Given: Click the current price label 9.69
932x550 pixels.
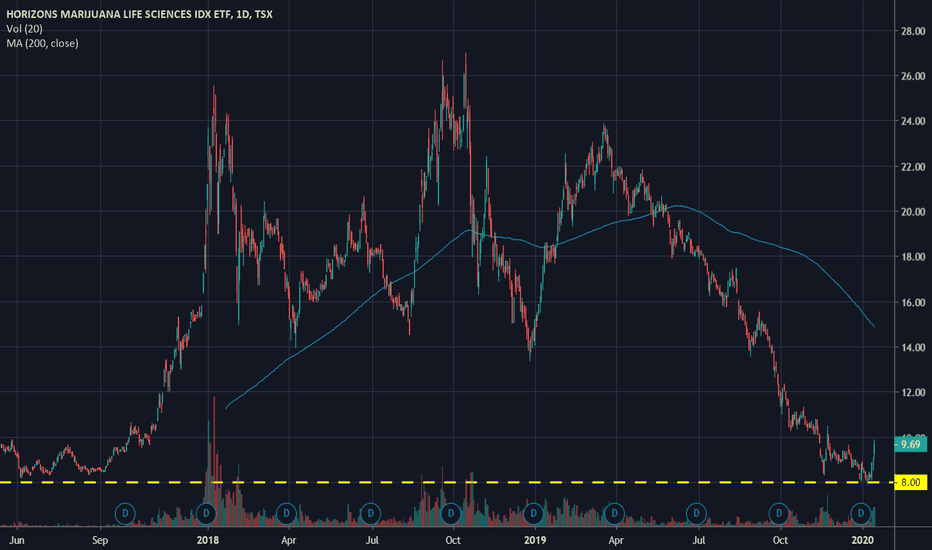Looking at the screenshot, I should [910, 444].
